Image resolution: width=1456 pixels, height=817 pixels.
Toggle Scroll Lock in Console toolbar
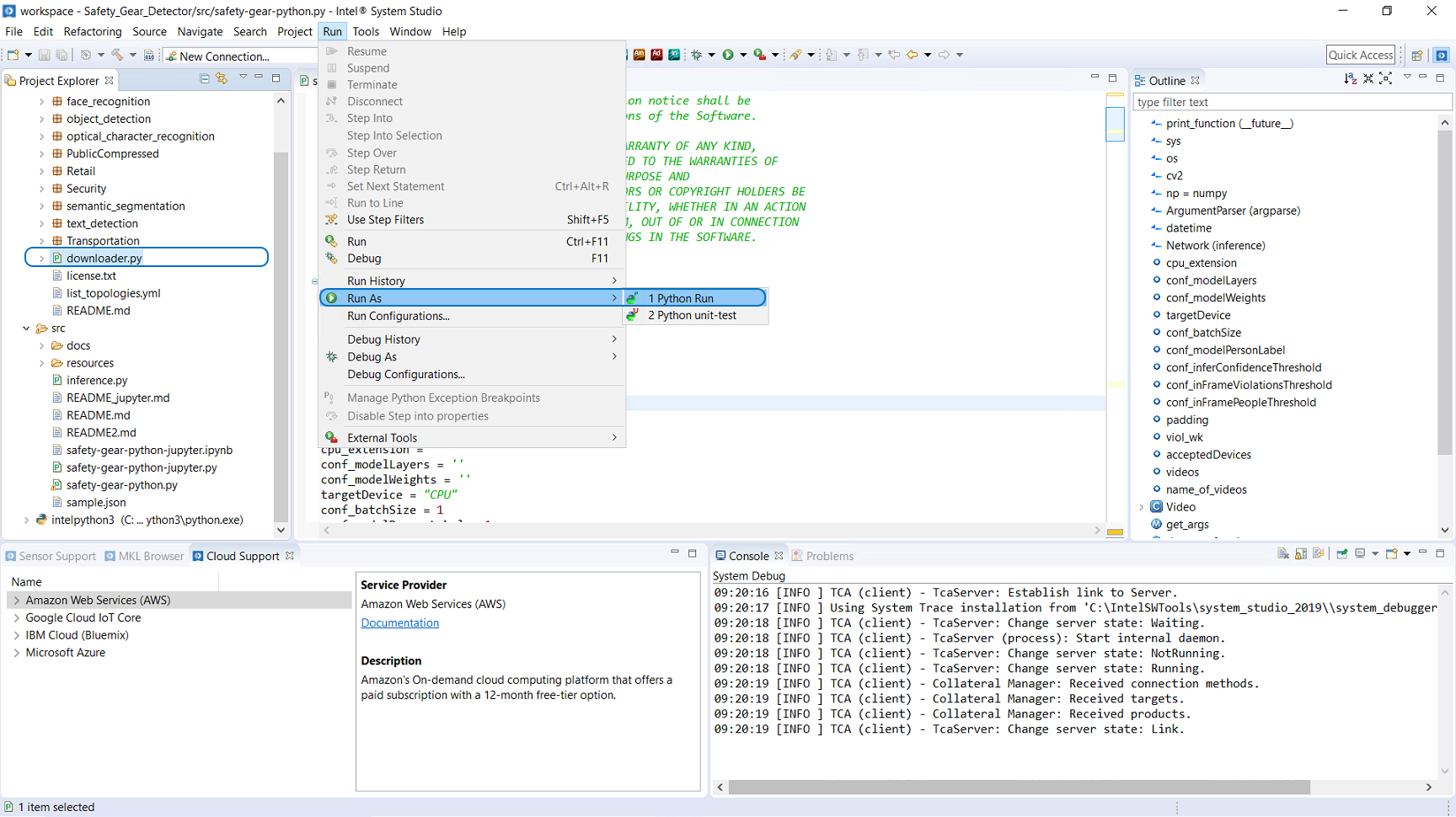(x=1301, y=553)
